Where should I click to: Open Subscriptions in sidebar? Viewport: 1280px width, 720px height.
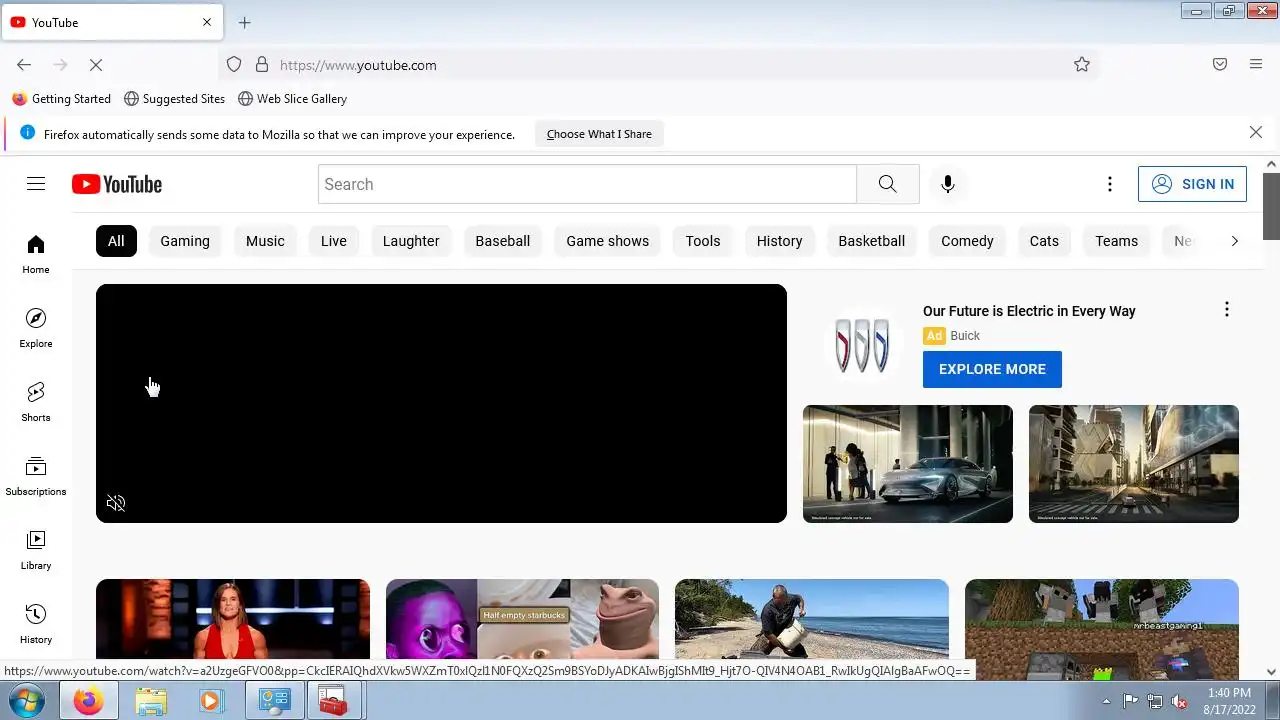click(x=36, y=476)
